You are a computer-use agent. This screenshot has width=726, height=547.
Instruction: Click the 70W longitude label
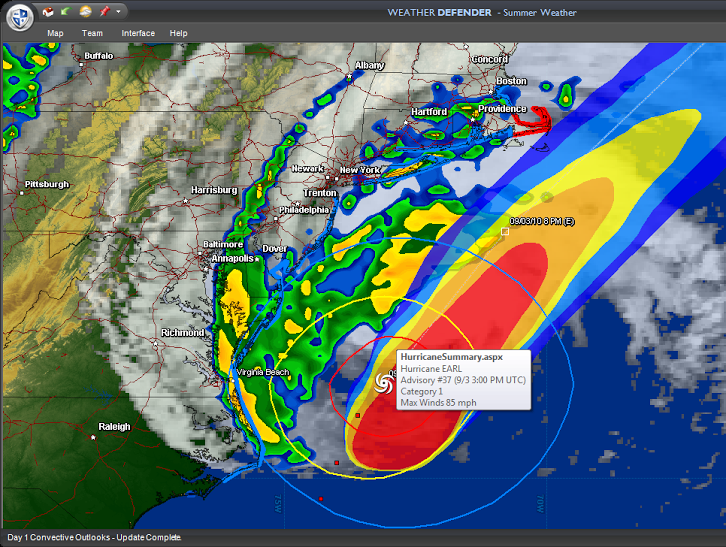point(540,503)
